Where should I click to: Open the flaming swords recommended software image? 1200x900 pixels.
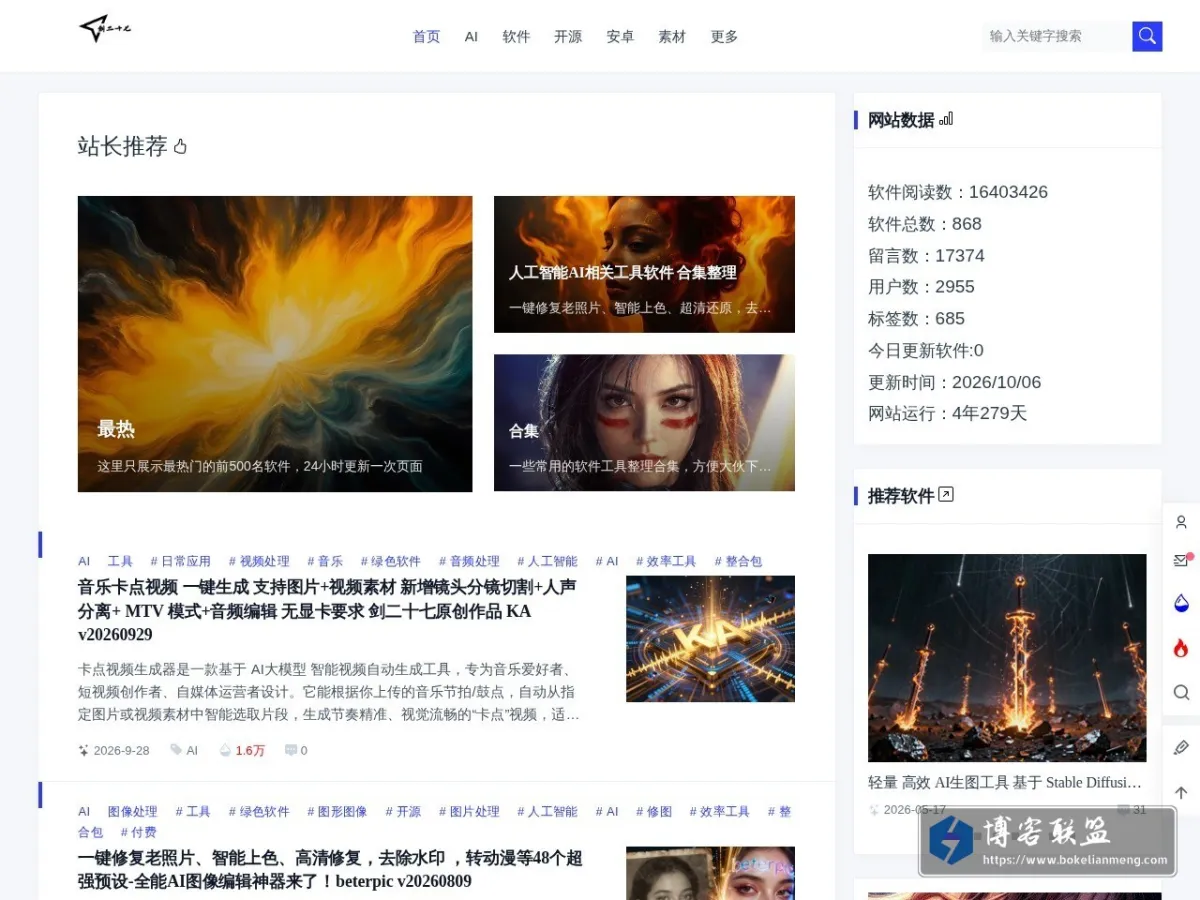tap(1007, 658)
